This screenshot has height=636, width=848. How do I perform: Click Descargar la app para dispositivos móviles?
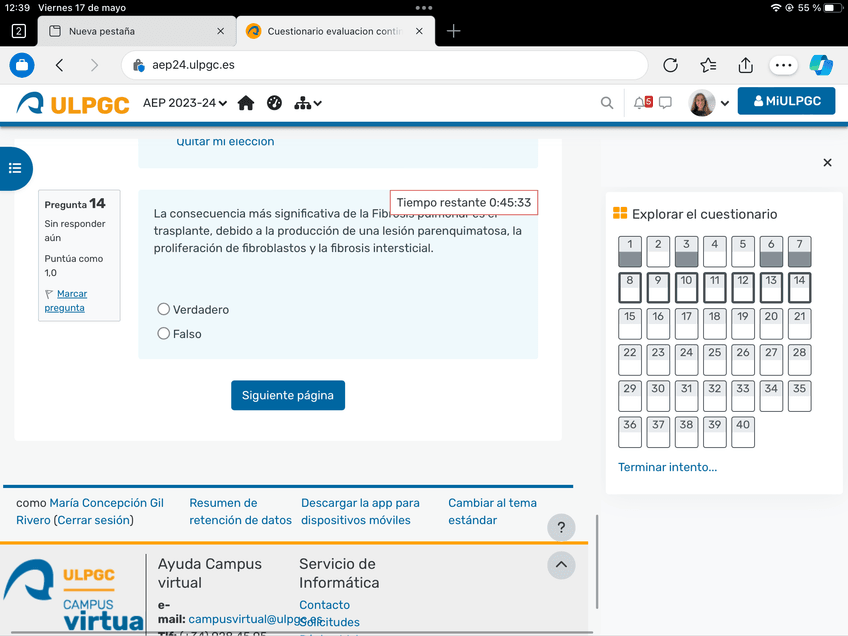pyautogui.click(x=360, y=511)
